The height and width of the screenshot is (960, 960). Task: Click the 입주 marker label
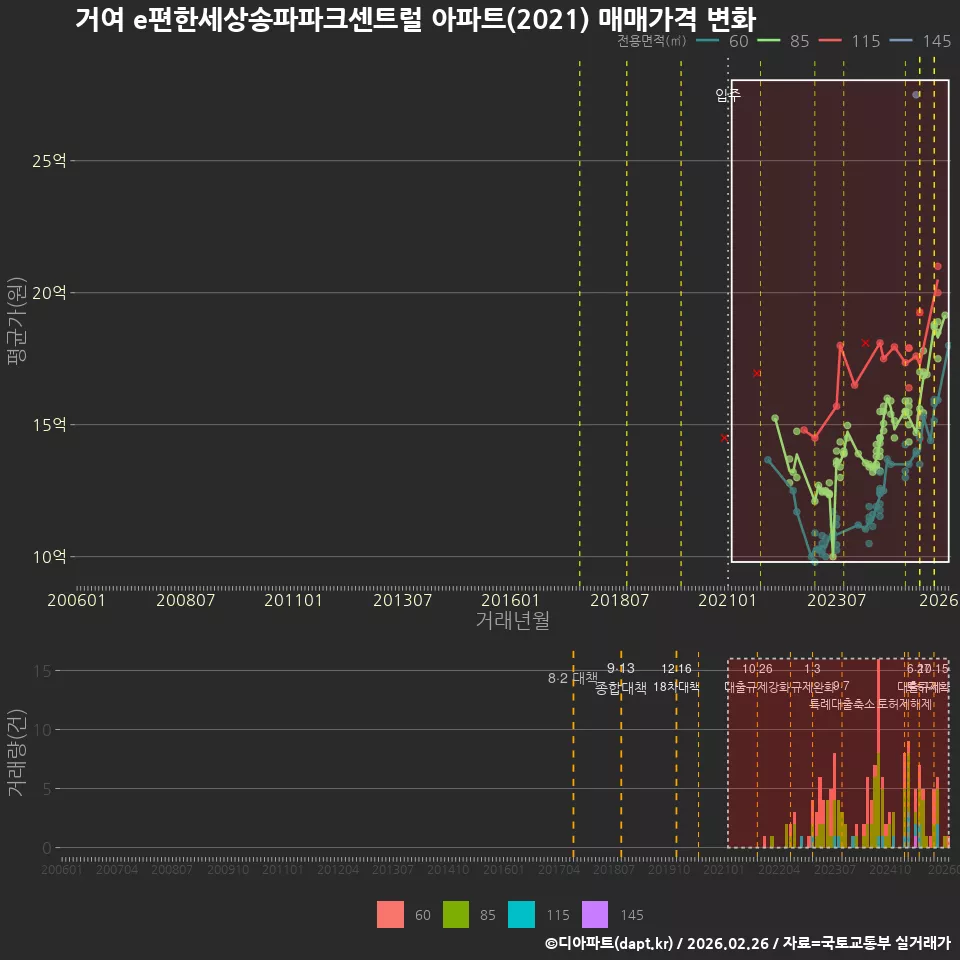tap(728, 94)
